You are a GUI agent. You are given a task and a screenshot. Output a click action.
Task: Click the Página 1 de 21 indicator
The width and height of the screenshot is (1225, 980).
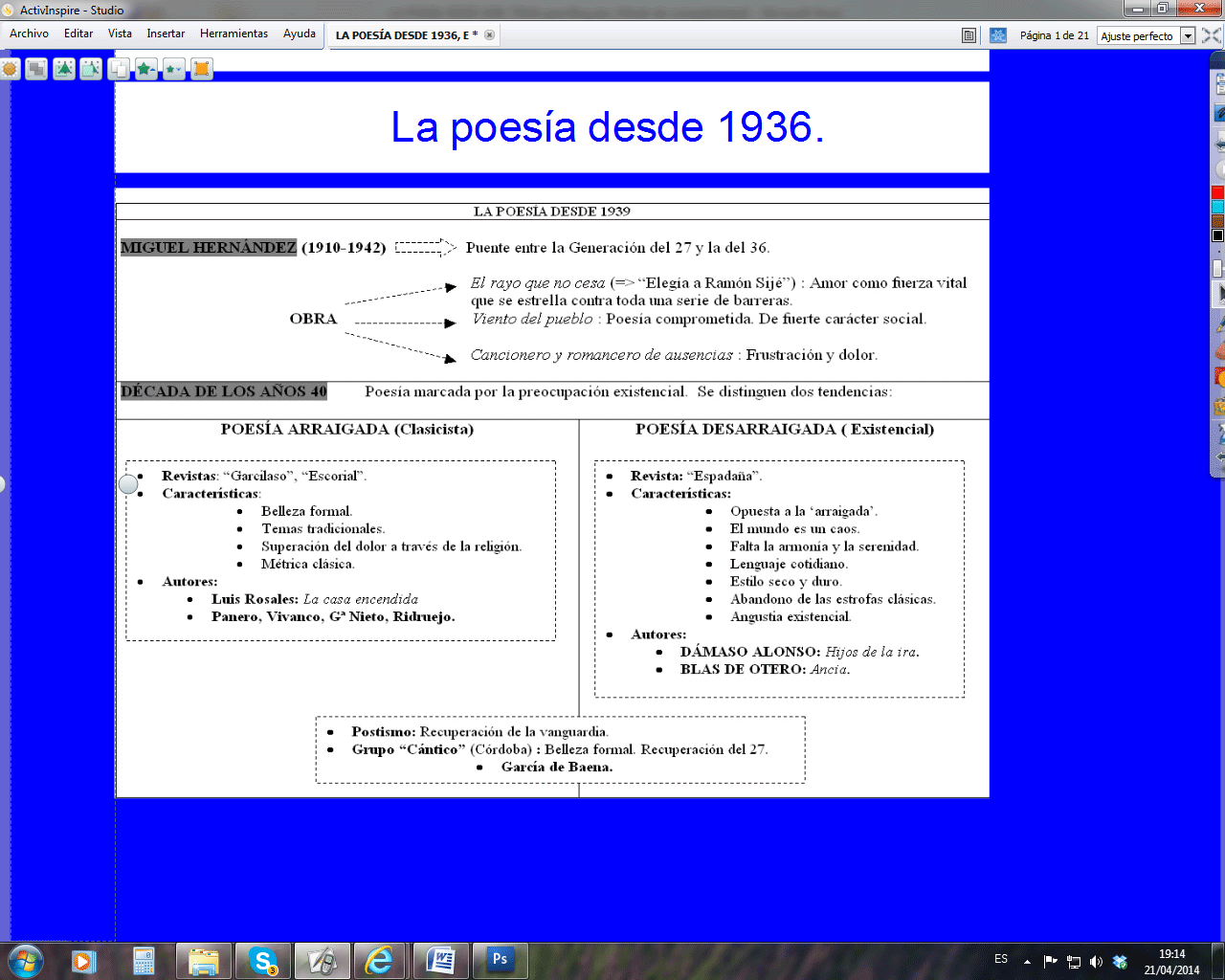[1054, 35]
